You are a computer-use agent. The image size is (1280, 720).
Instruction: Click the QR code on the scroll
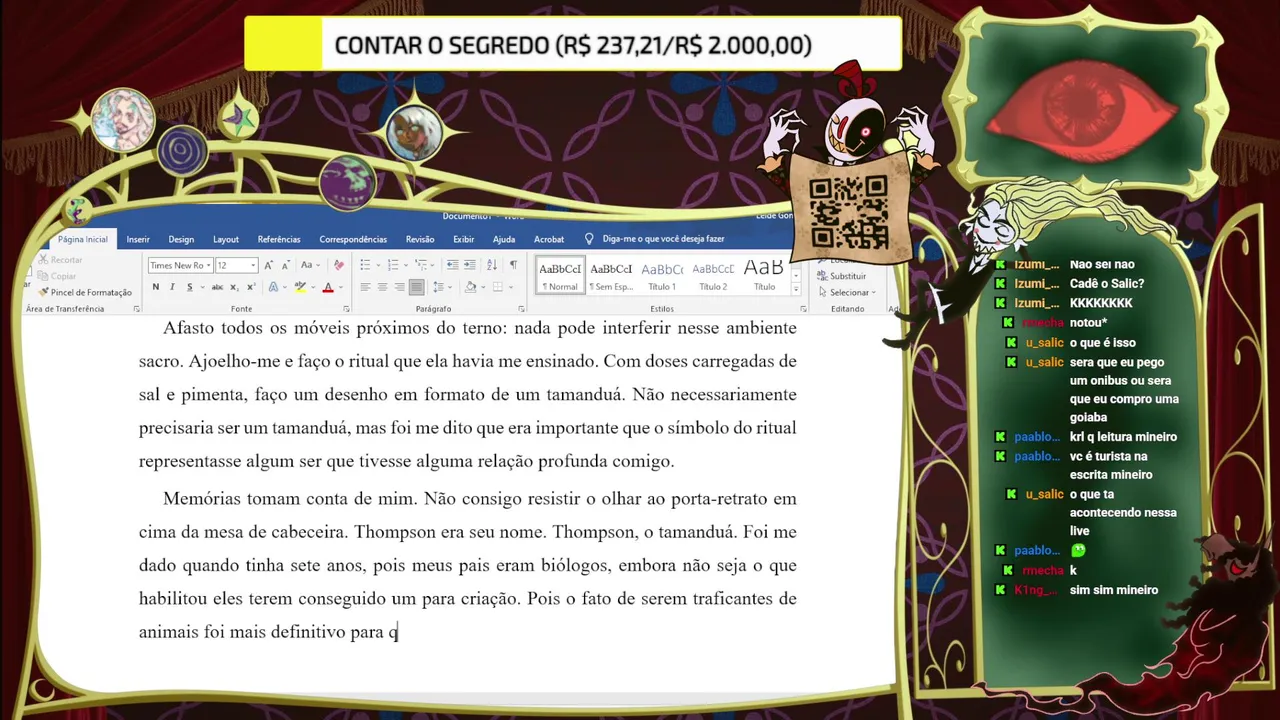click(848, 212)
